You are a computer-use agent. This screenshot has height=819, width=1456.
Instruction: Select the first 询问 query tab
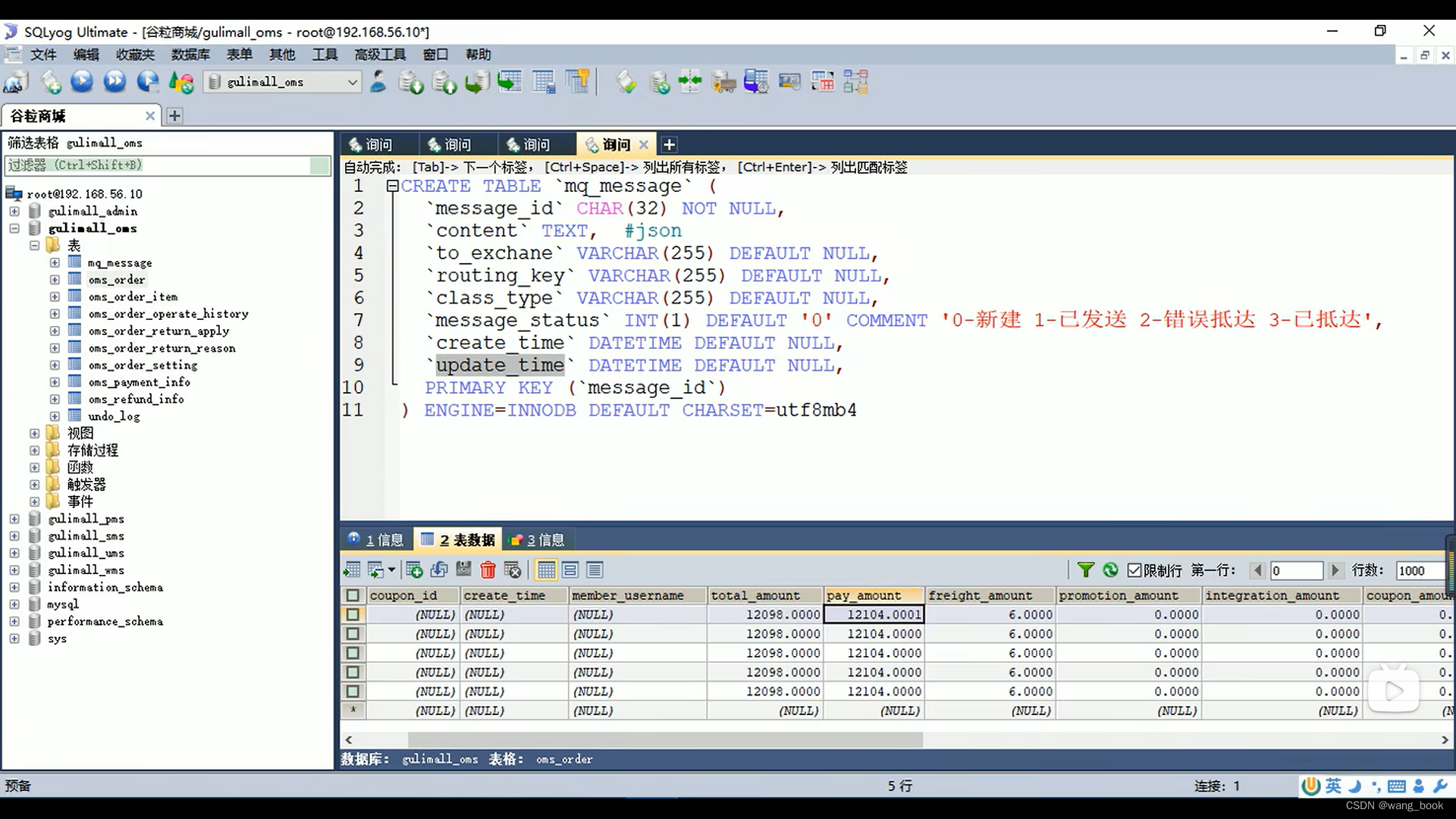coord(378,144)
